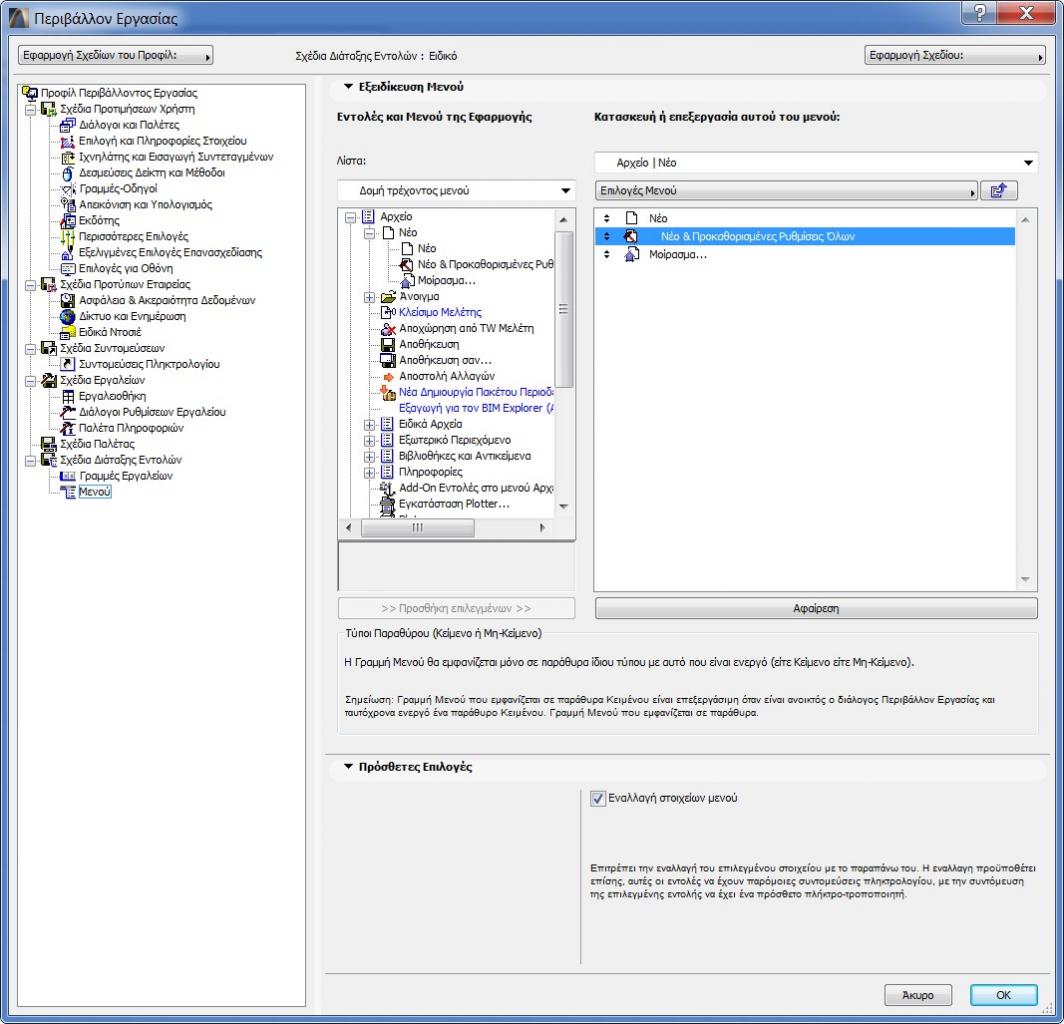
Task: Click the Αποθήκευση save icon in command tree
Action: (388, 344)
